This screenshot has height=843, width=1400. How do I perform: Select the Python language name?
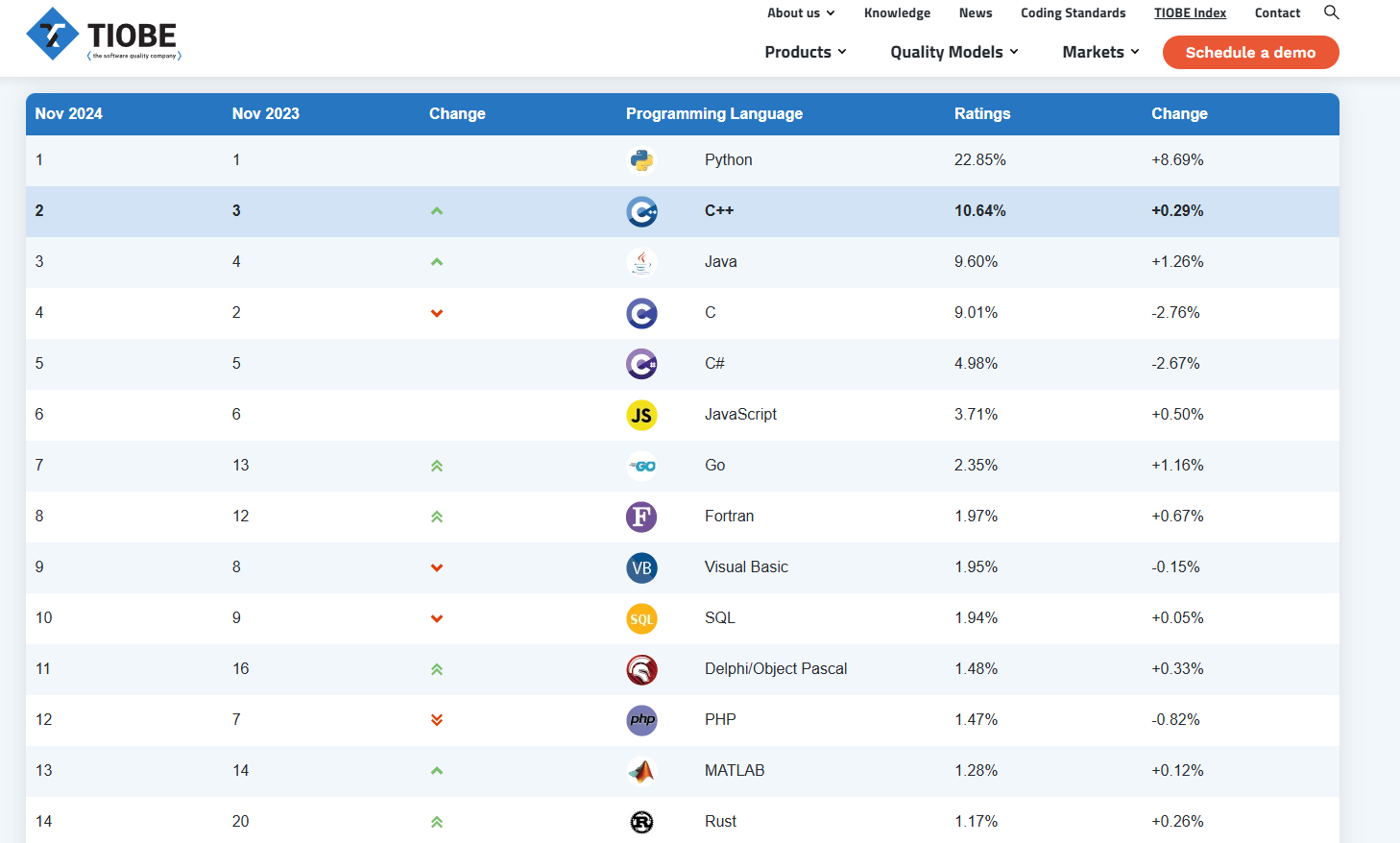pyautogui.click(x=729, y=160)
